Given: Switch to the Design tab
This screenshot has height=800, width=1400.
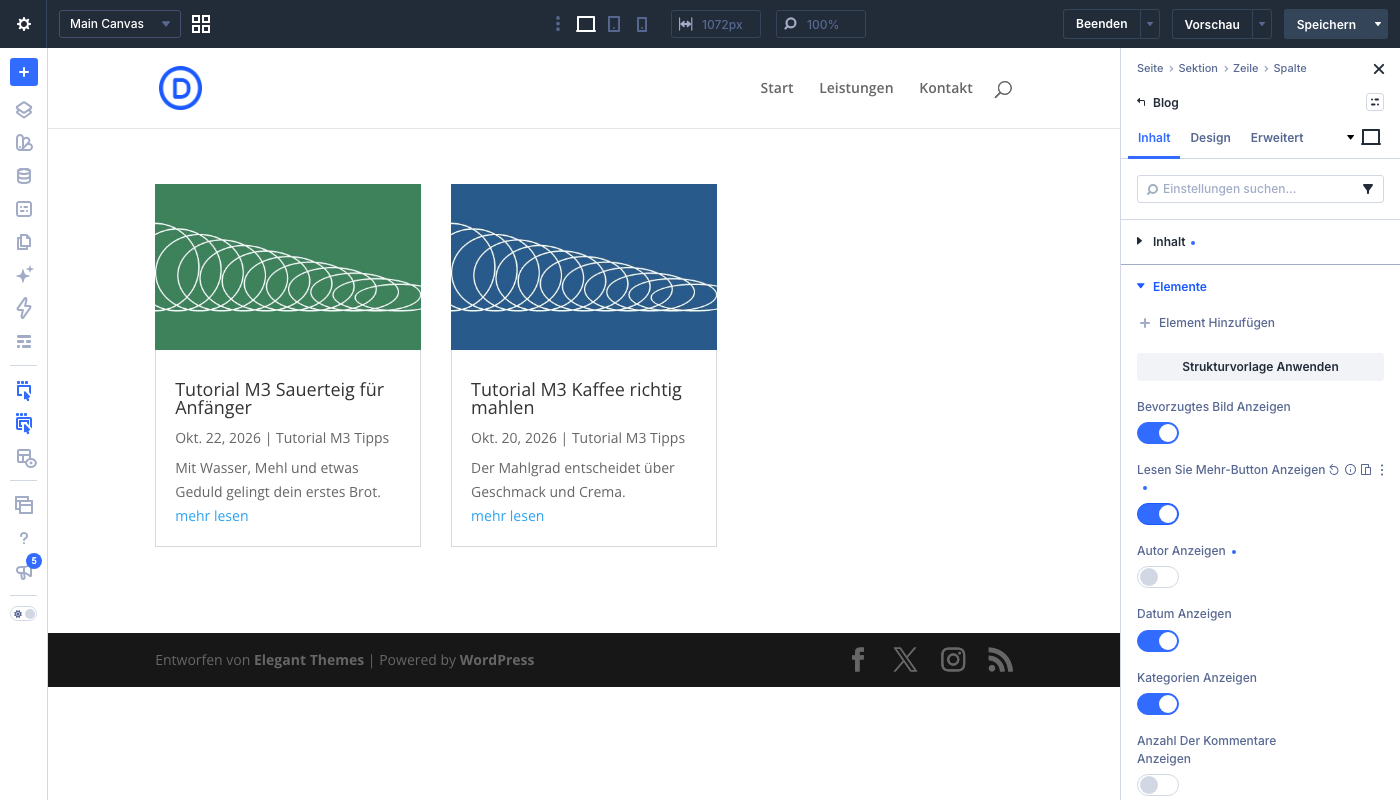Looking at the screenshot, I should pyautogui.click(x=1210, y=138).
